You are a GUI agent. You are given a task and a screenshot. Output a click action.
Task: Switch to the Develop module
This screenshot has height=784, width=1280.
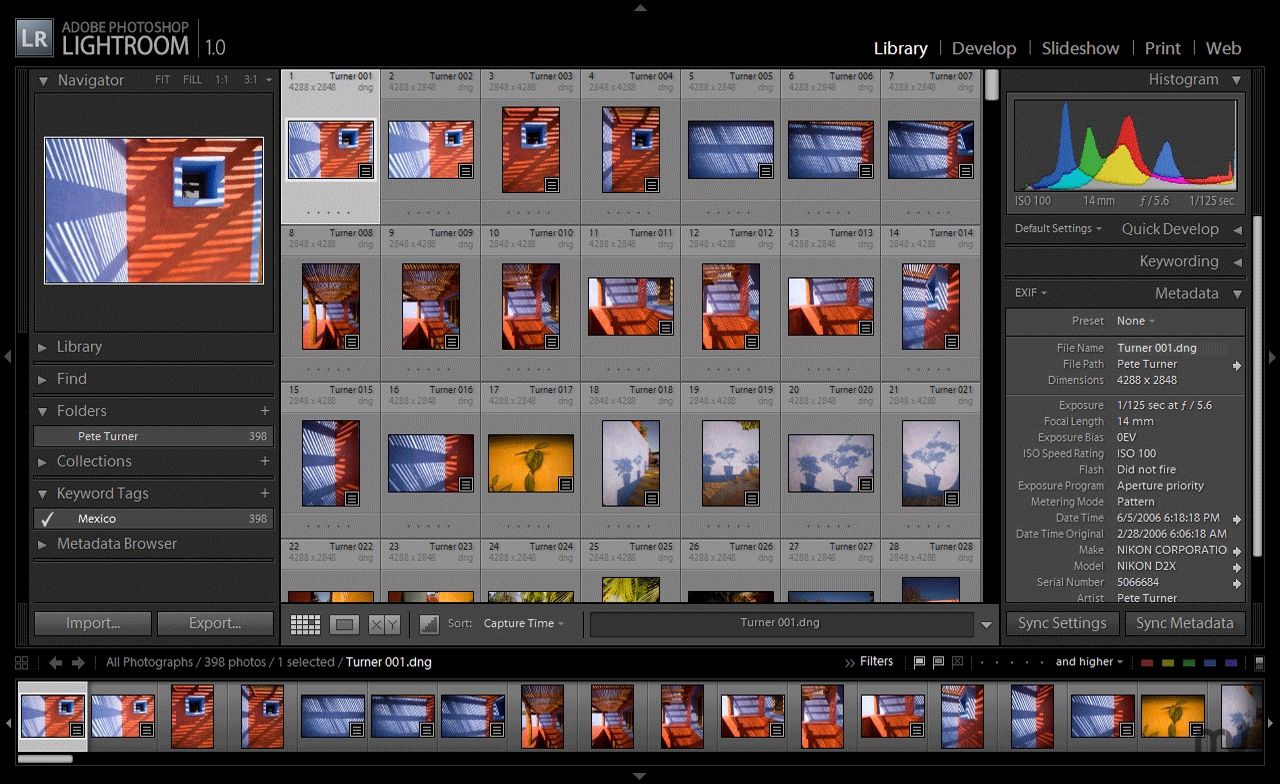click(984, 48)
